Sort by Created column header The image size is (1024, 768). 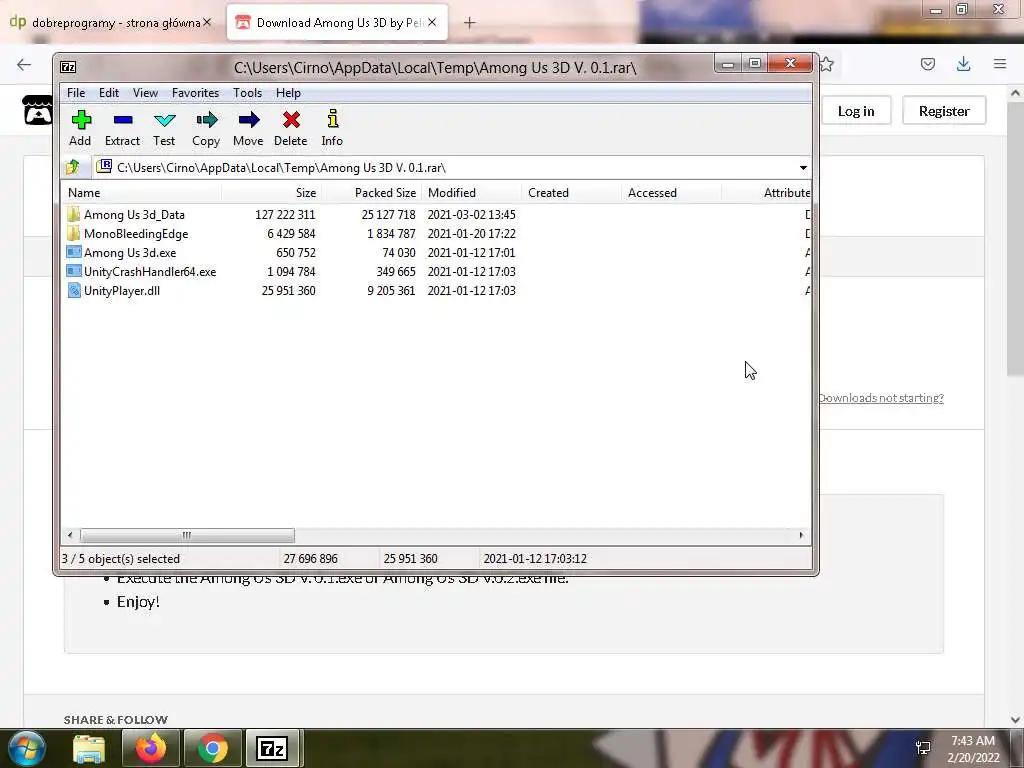(571, 193)
